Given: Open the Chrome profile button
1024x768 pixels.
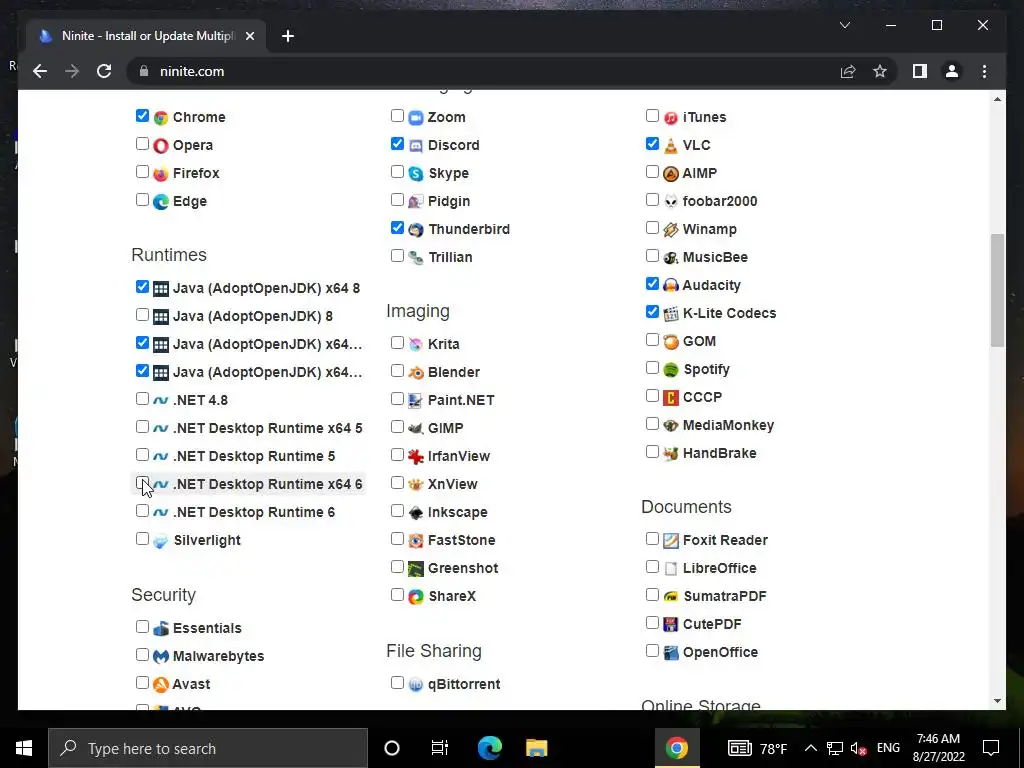Looking at the screenshot, I should click(952, 71).
